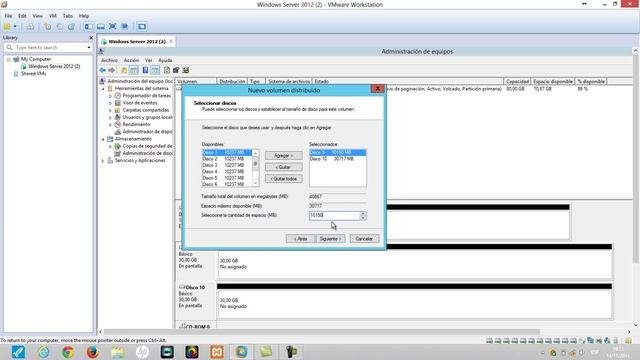Click the revert to snapshot icon
This screenshot has height=360, width=640.
click(x=60, y=27)
